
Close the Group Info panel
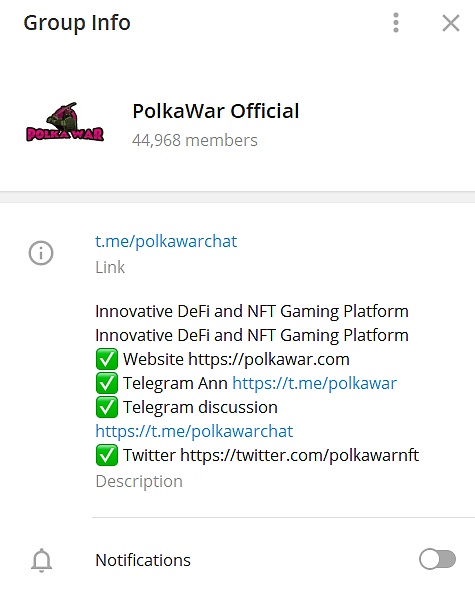tap(451, 23)
